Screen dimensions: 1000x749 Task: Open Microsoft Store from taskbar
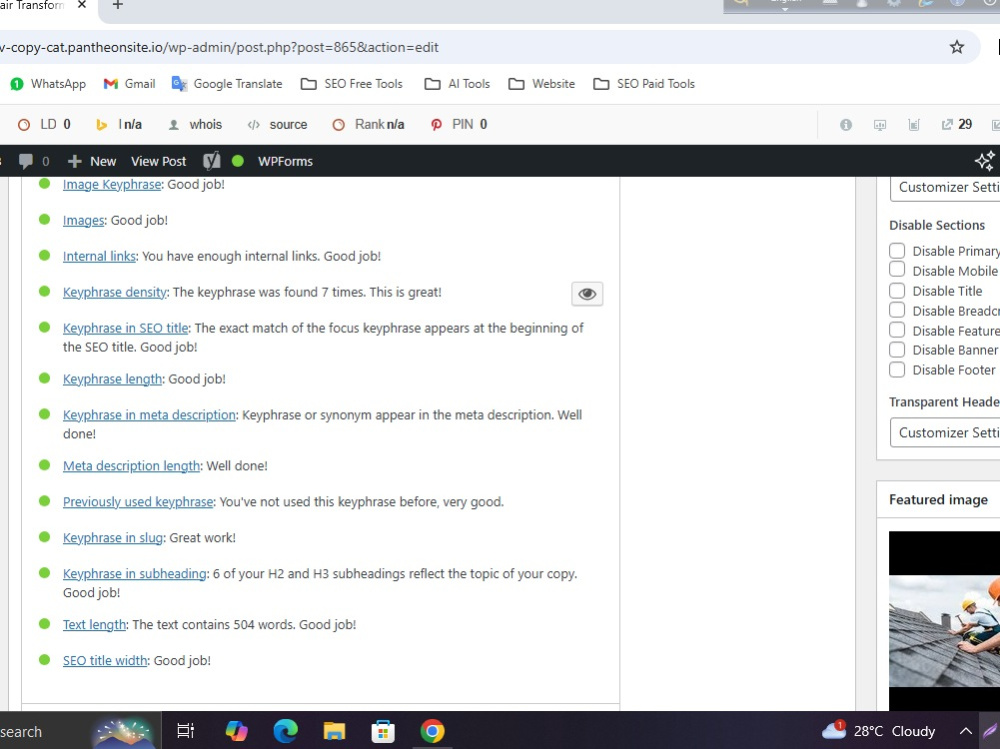point(383,731)
